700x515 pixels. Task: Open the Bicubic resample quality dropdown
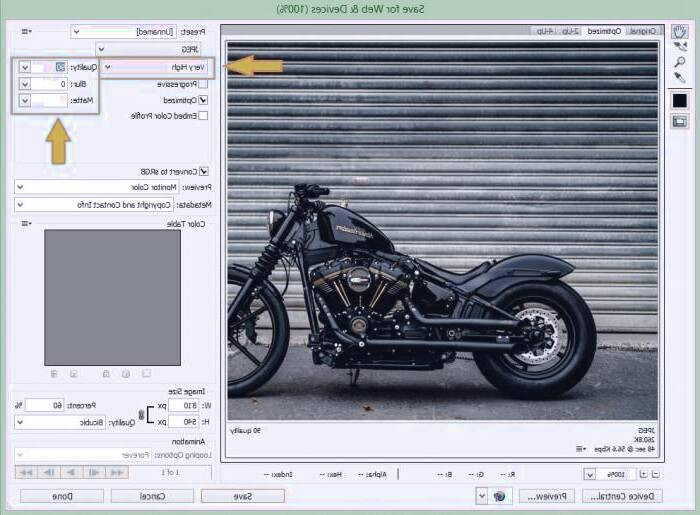coord(60,422)
